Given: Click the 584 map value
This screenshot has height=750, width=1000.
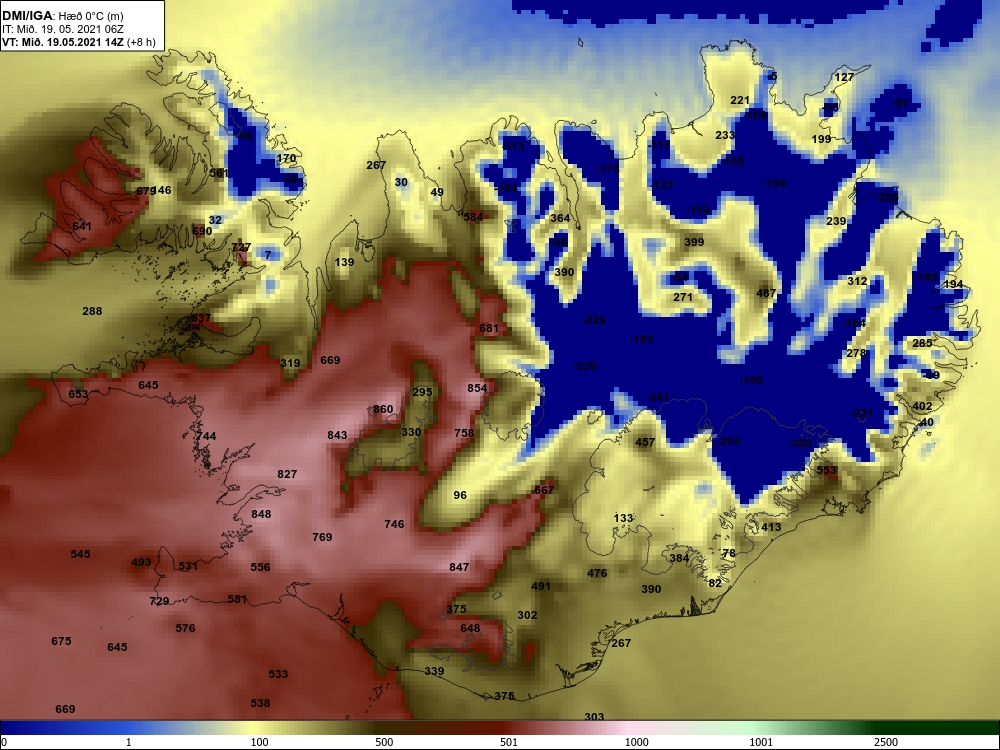Looking at the screenshot, I should point(473,217).
